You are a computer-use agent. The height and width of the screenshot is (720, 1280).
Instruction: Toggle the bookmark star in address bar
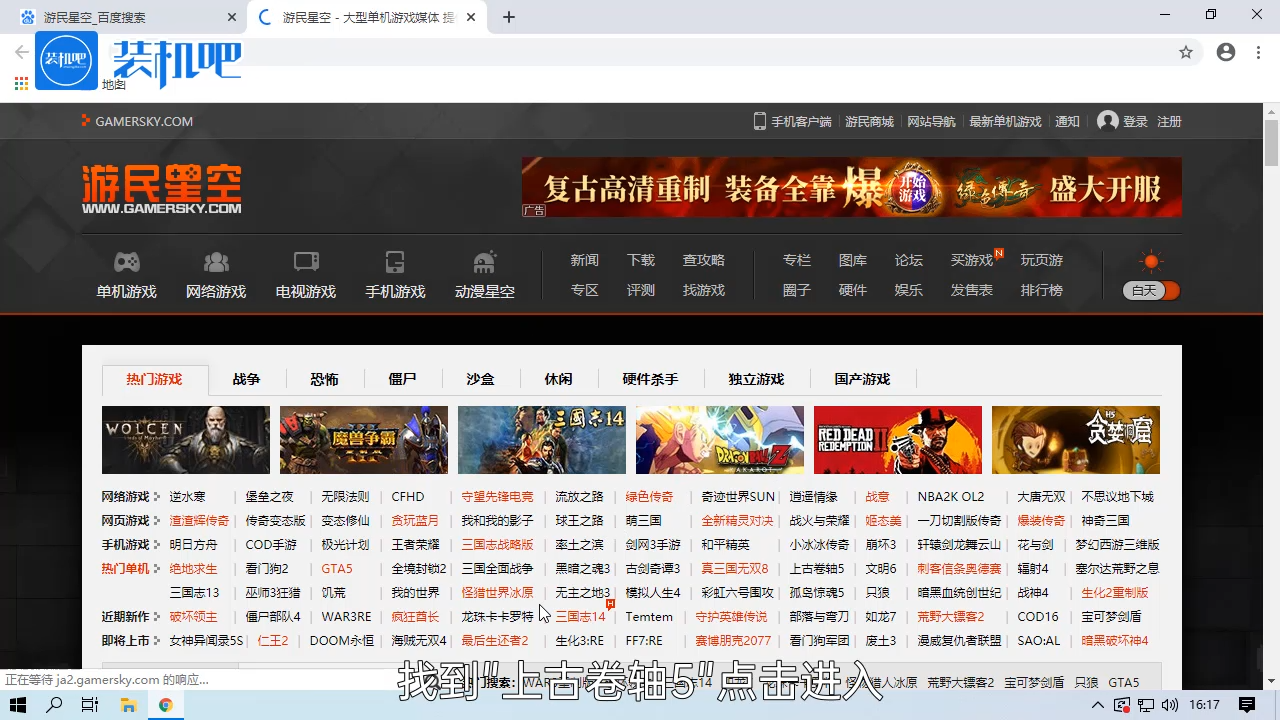click(x=1186, y=51)
